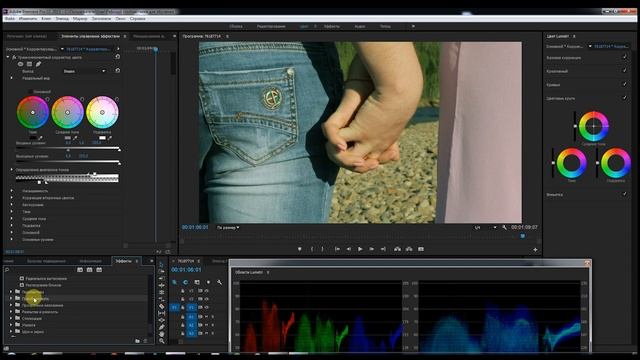Open timeline display settings wrench
The height and width of the screenshot is (360, 640).
click(x=220, y=282)
